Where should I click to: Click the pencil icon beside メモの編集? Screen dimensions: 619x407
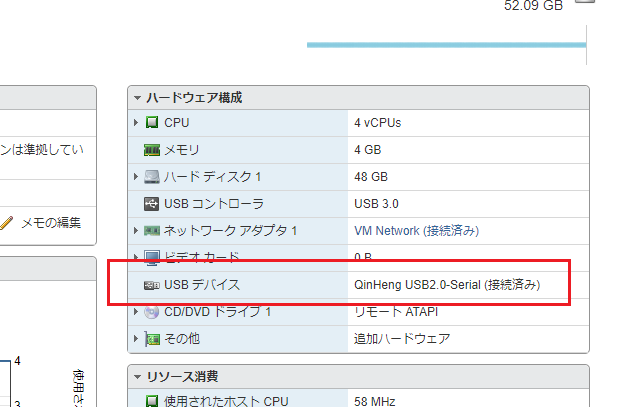[x=8, y=222]
